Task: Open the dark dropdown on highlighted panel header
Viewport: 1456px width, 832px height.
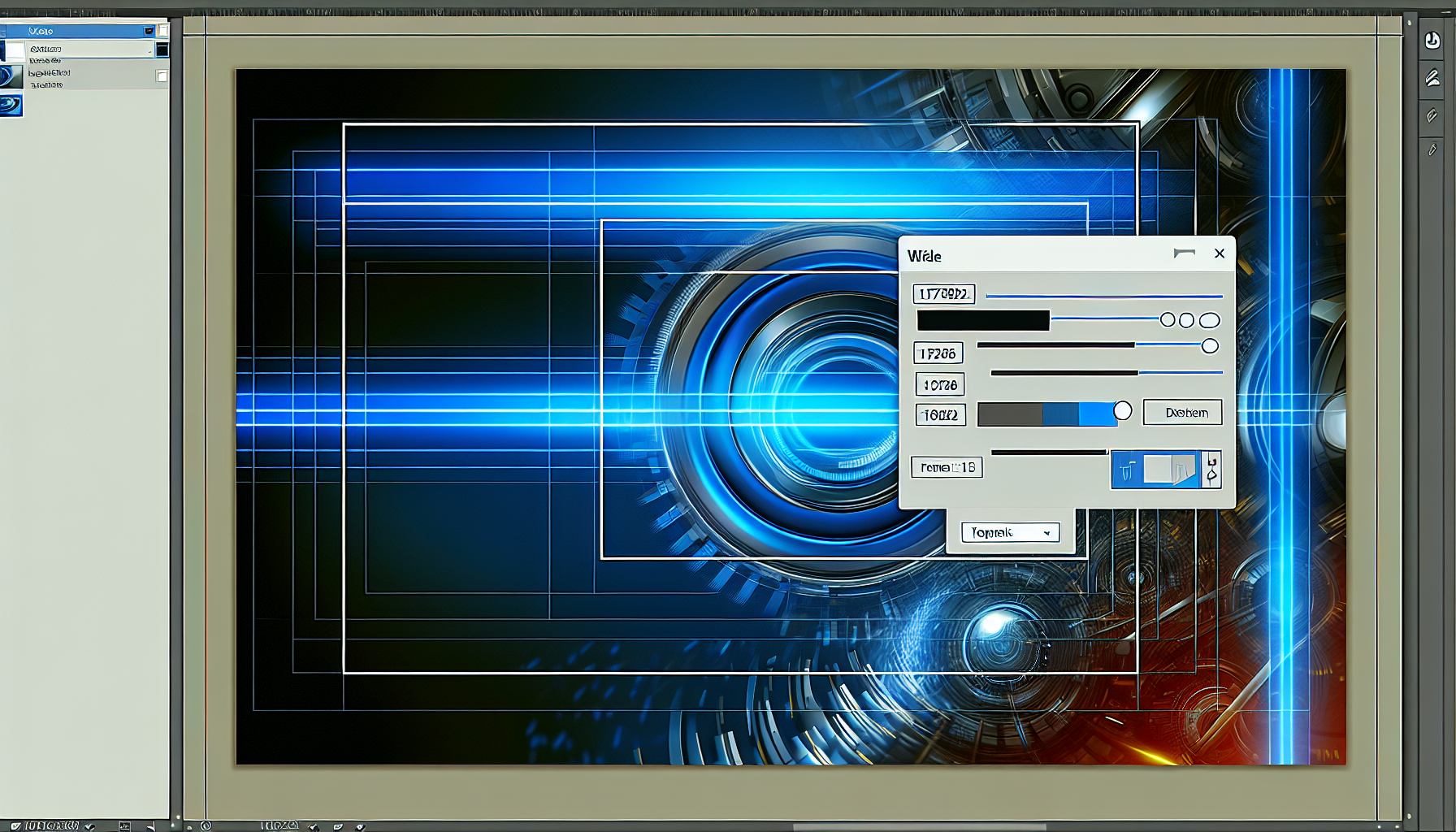Action: click(x=149, y=31)
